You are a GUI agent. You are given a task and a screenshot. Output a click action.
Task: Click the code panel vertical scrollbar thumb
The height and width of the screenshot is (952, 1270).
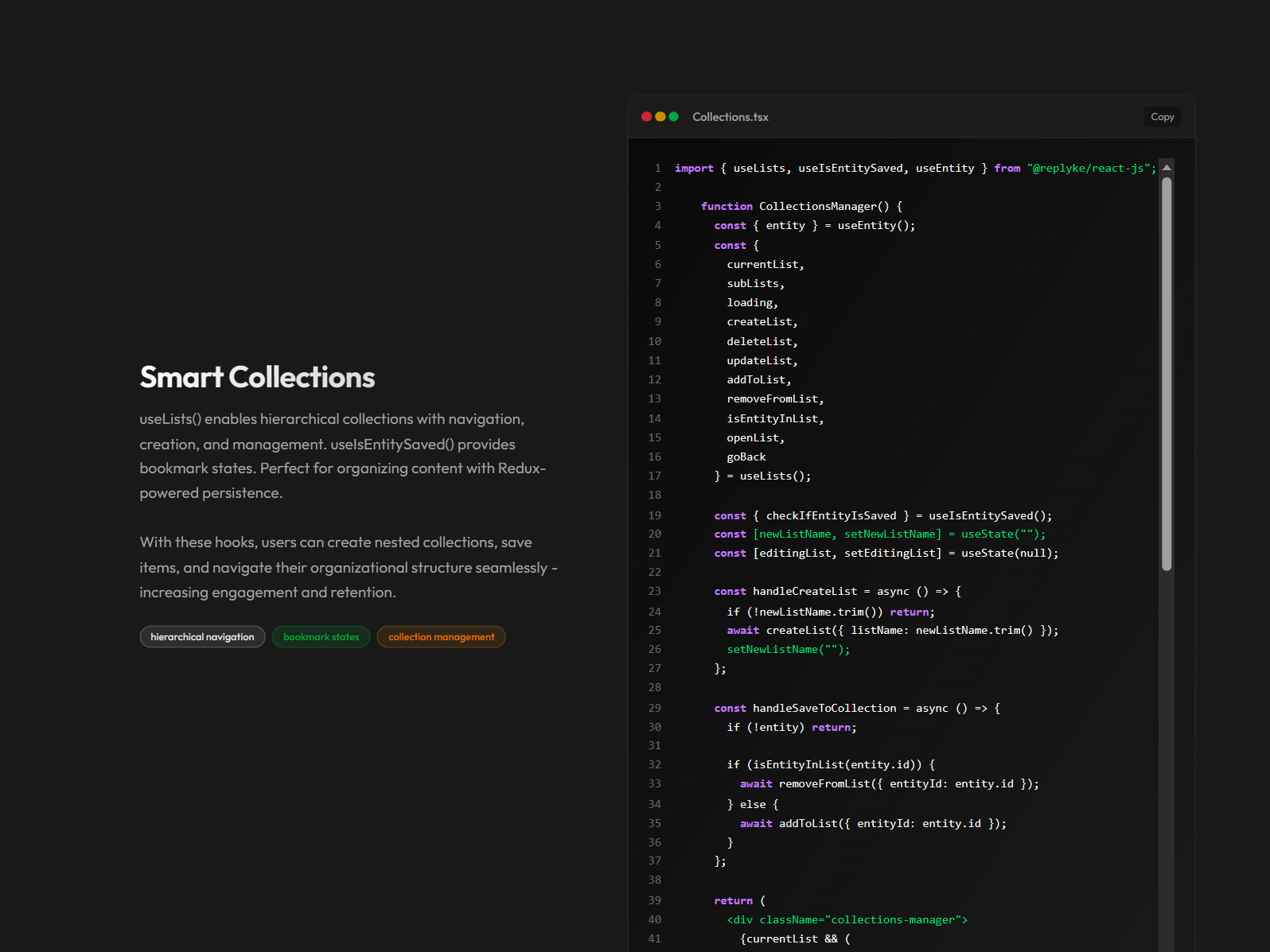coord(1166,374)
